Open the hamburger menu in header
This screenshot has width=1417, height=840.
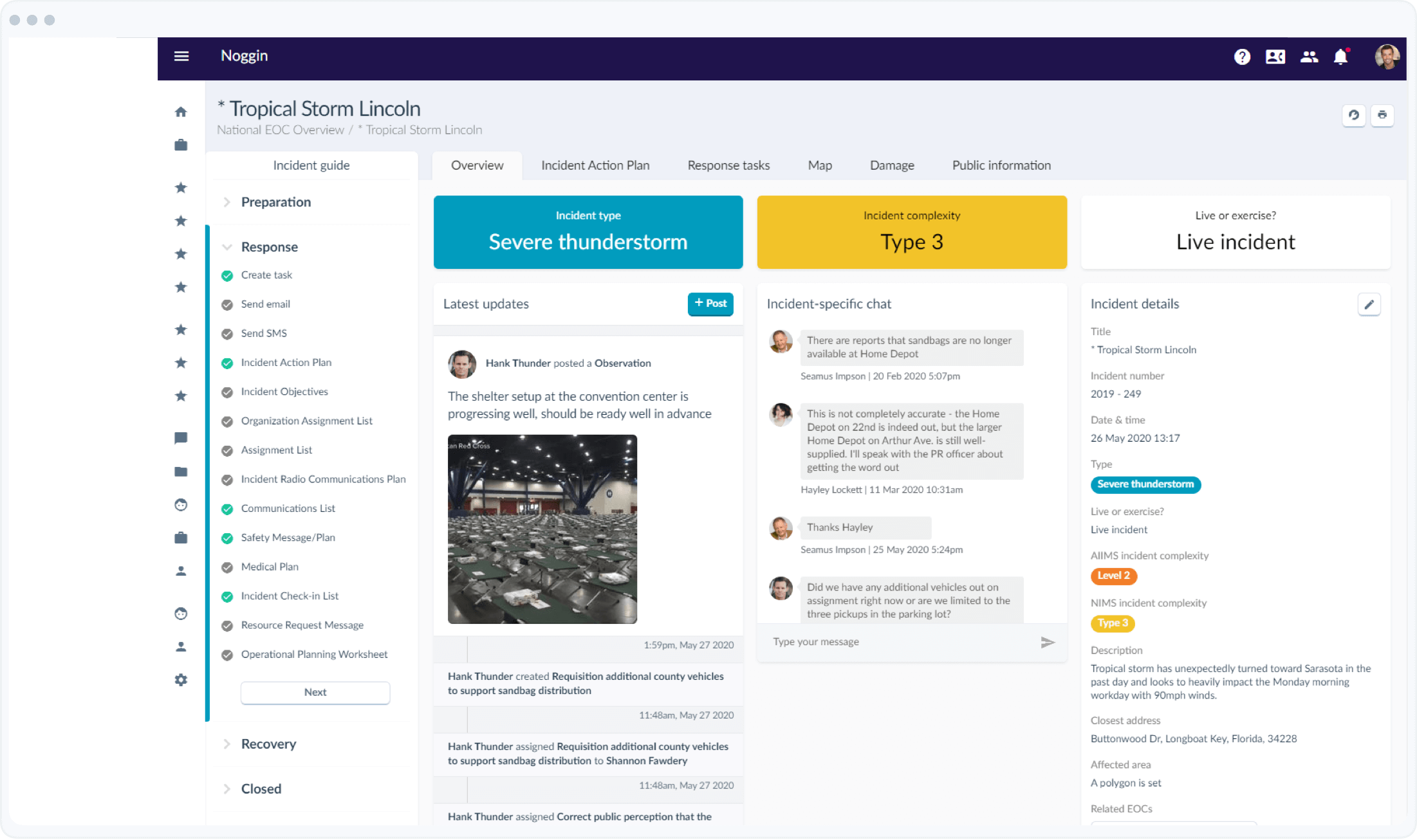click(x=181, y=57)
